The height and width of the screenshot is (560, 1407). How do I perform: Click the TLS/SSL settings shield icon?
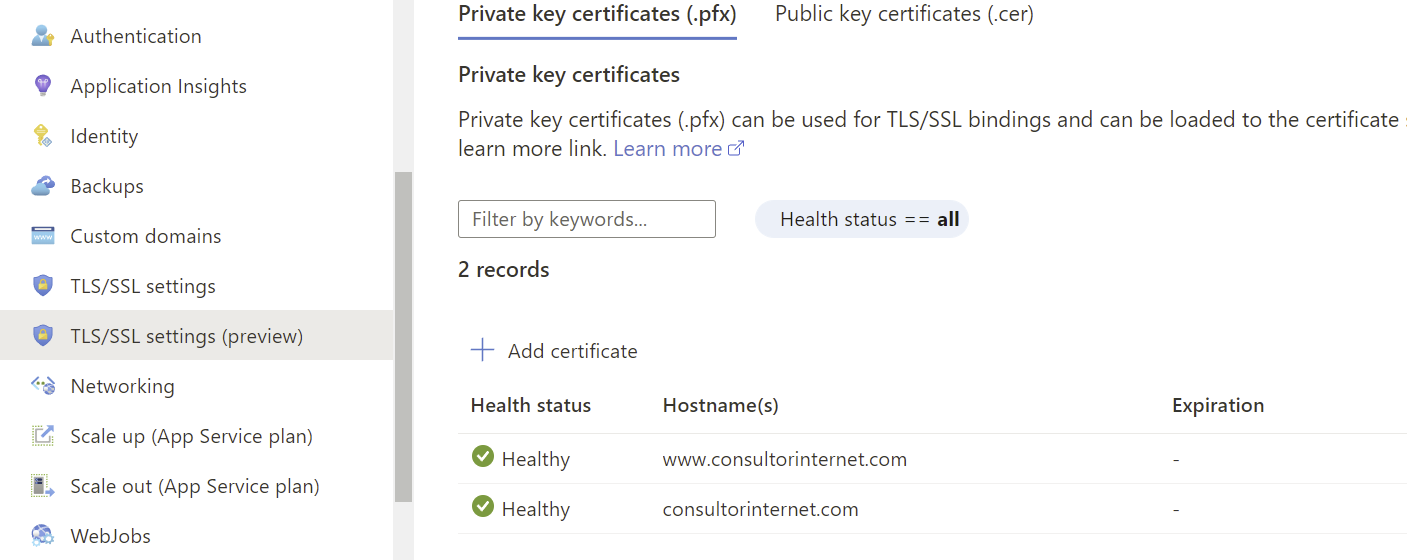42,286
